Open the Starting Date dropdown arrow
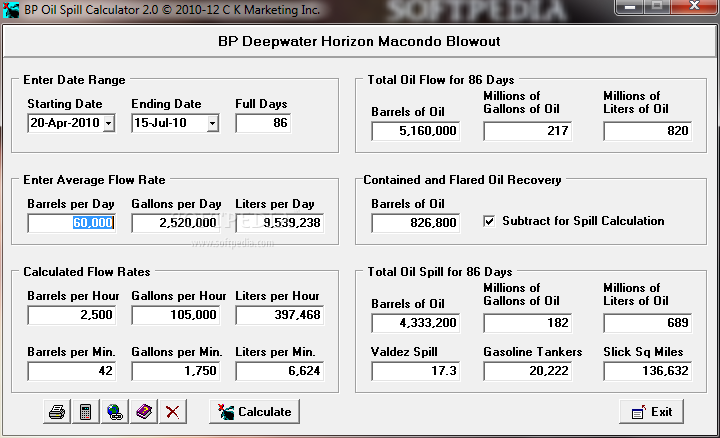 (109, 123)
